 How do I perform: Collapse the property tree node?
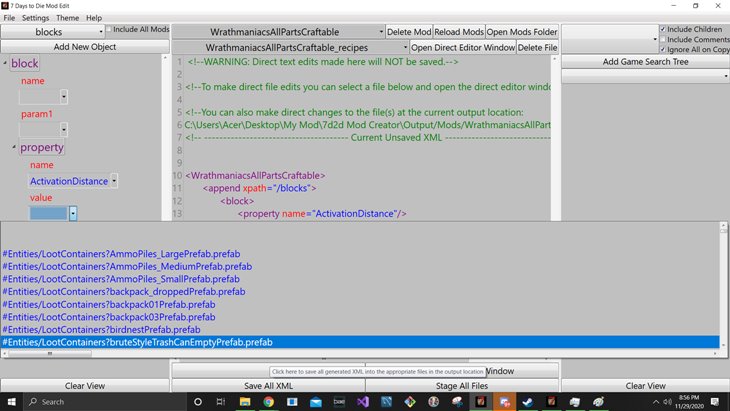coord(15,148)
